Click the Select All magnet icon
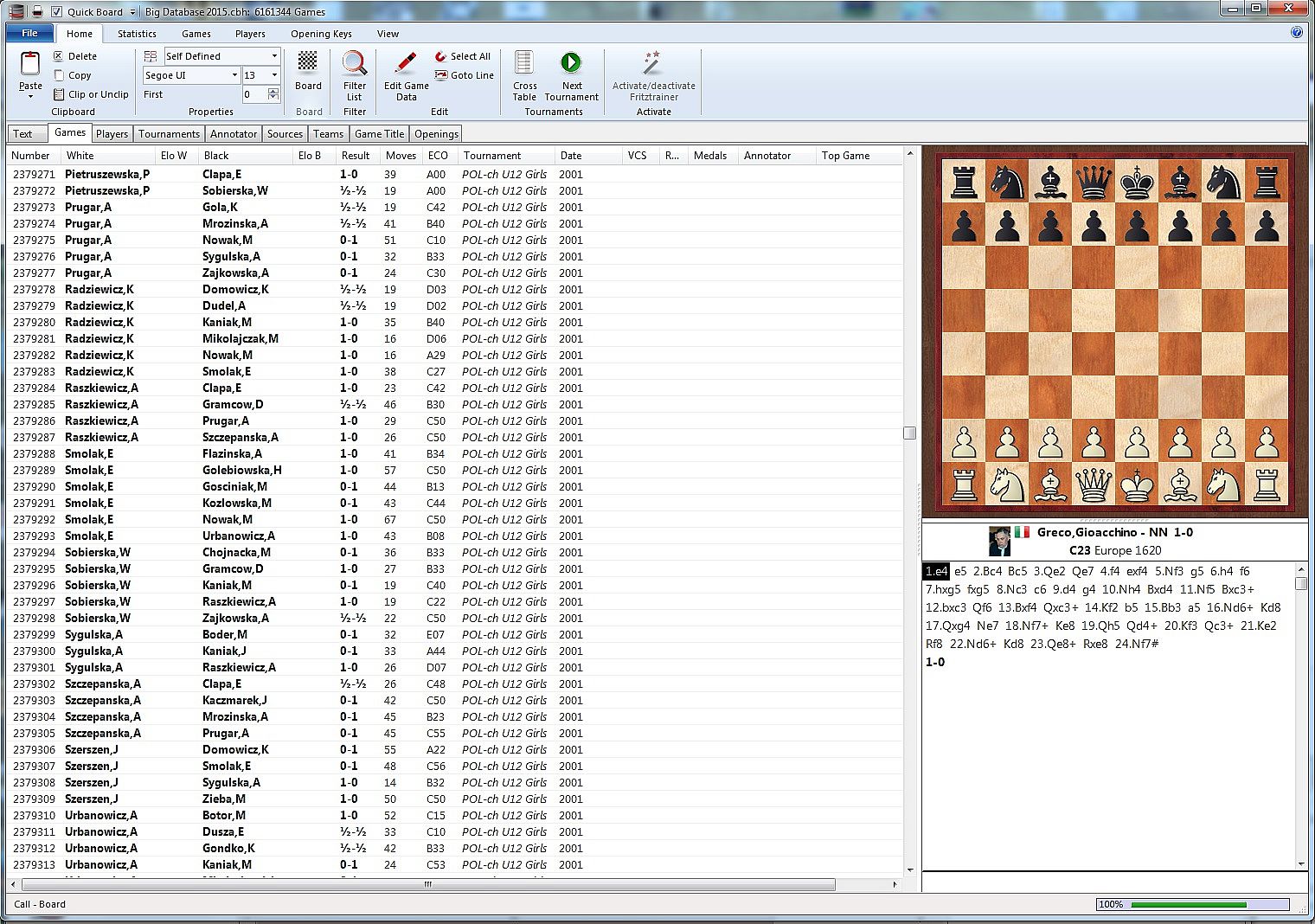 [x=441, y=56]
